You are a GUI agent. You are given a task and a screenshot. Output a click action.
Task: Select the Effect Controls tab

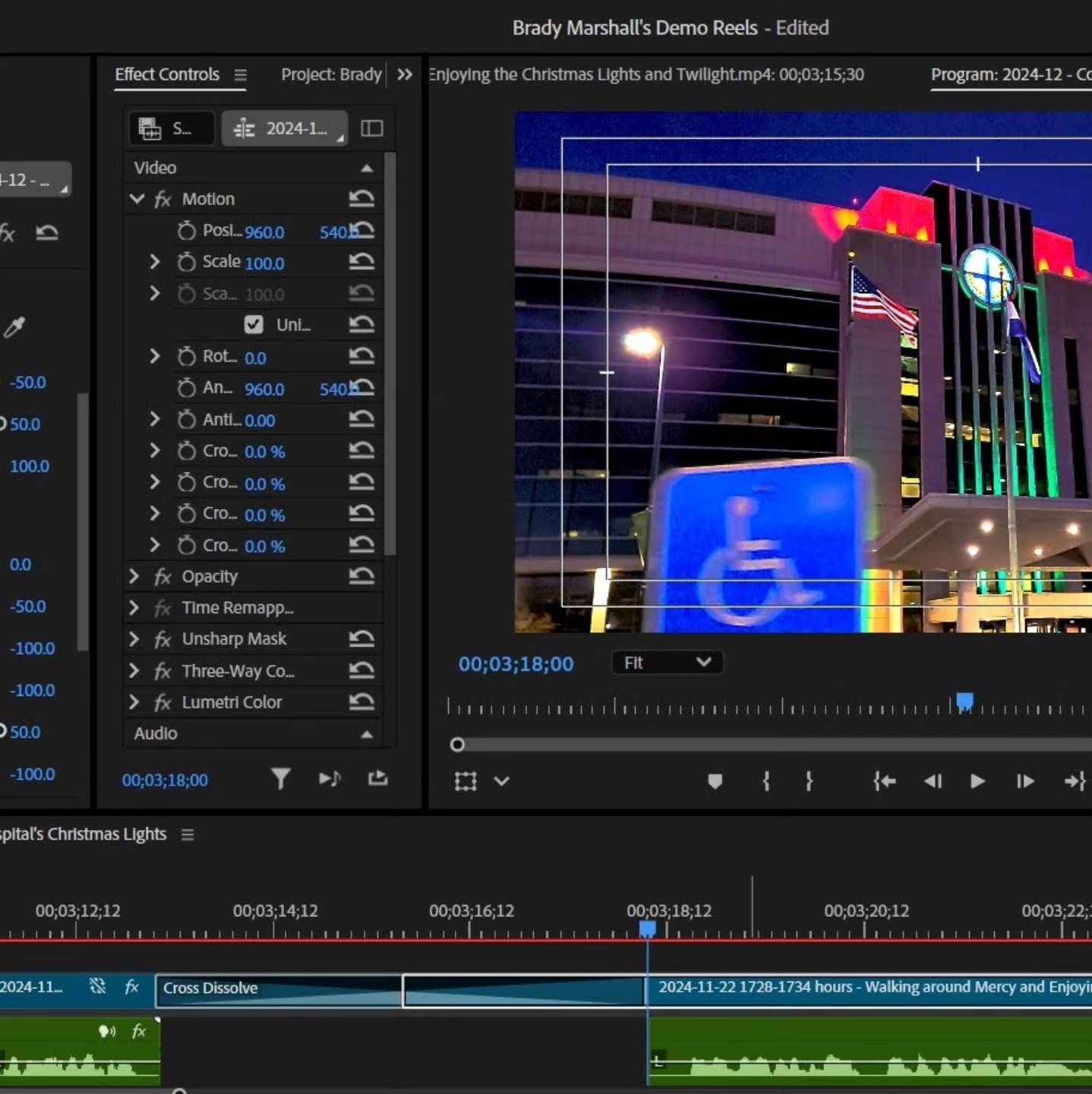click(167, 74)
